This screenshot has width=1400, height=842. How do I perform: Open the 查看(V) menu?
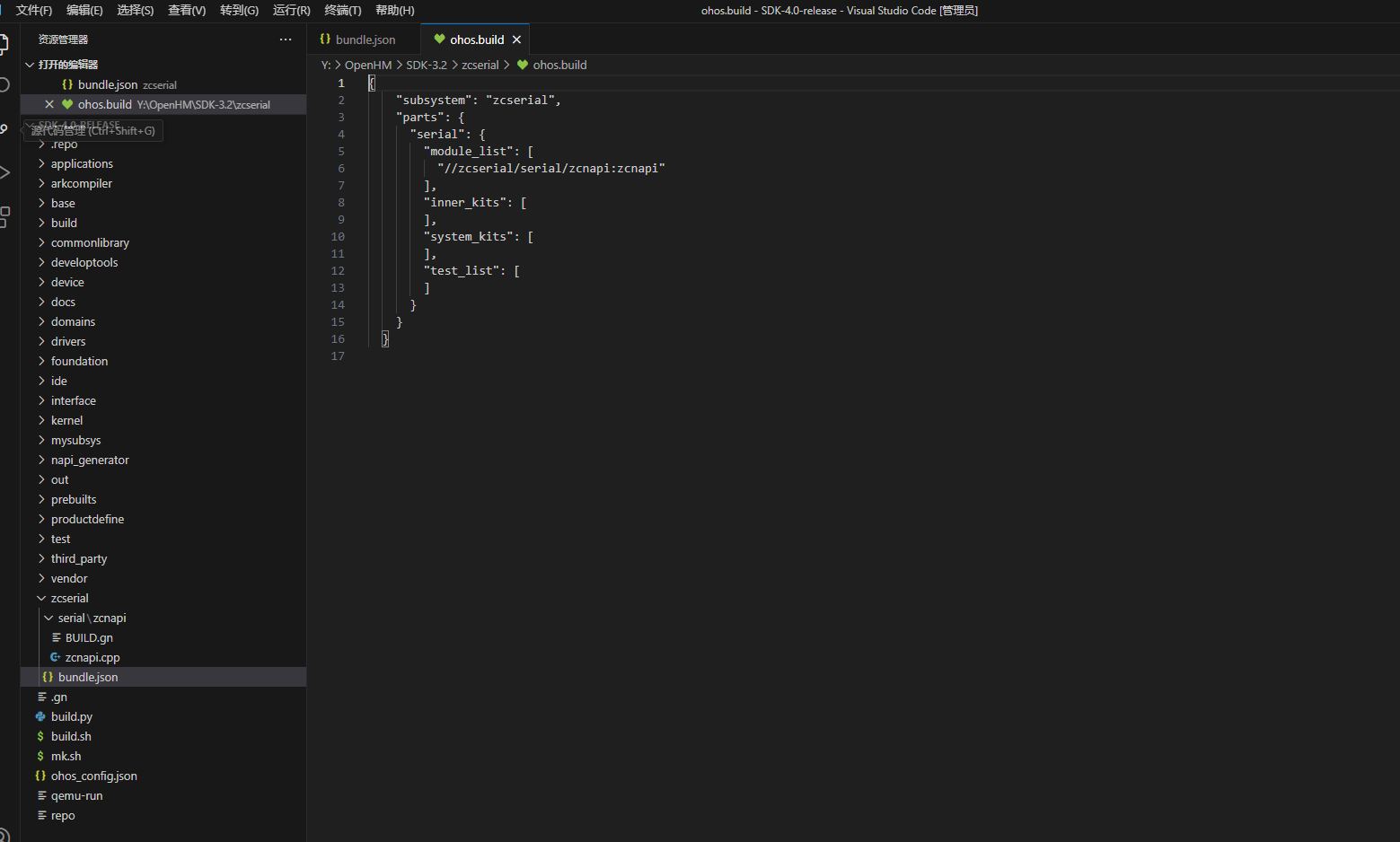(187, 11)
